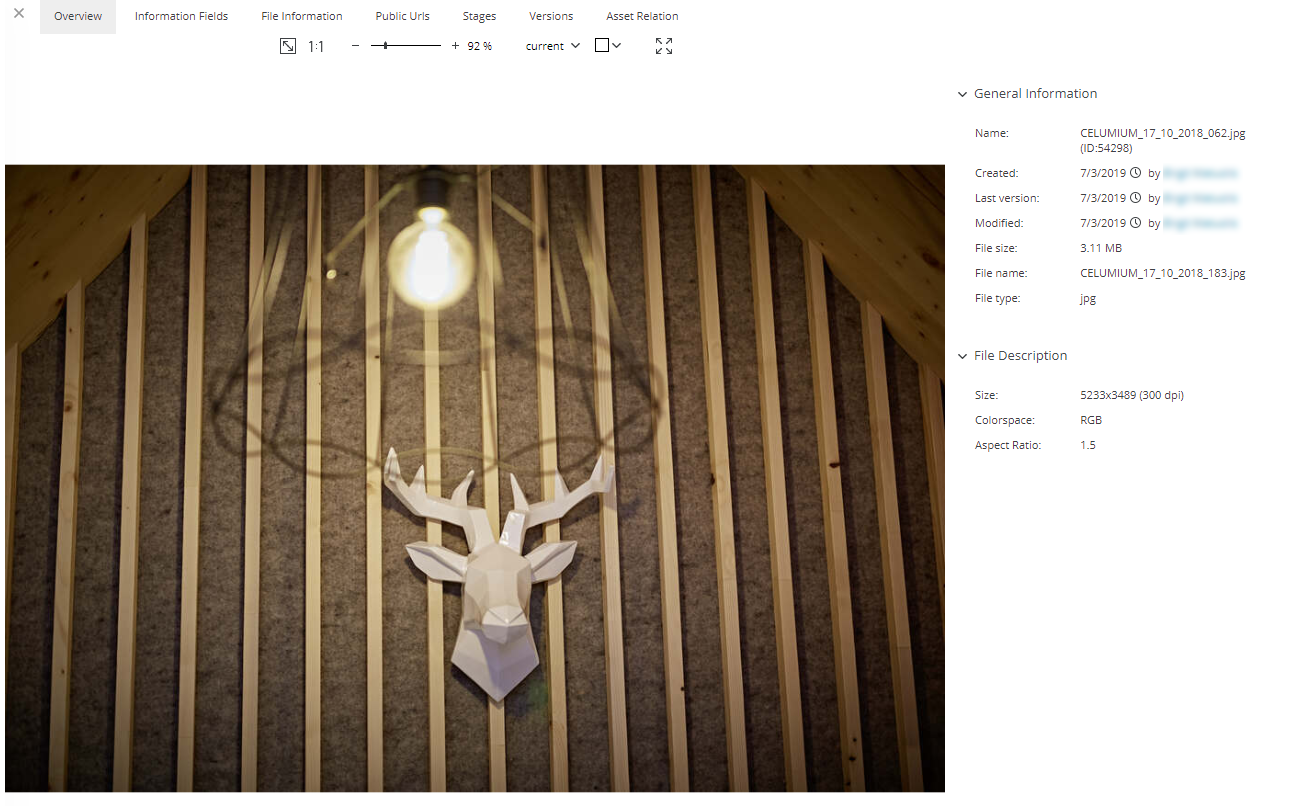Click the file size value 3.11 MB
1296x806 pixels.
tap(1101, 248)
